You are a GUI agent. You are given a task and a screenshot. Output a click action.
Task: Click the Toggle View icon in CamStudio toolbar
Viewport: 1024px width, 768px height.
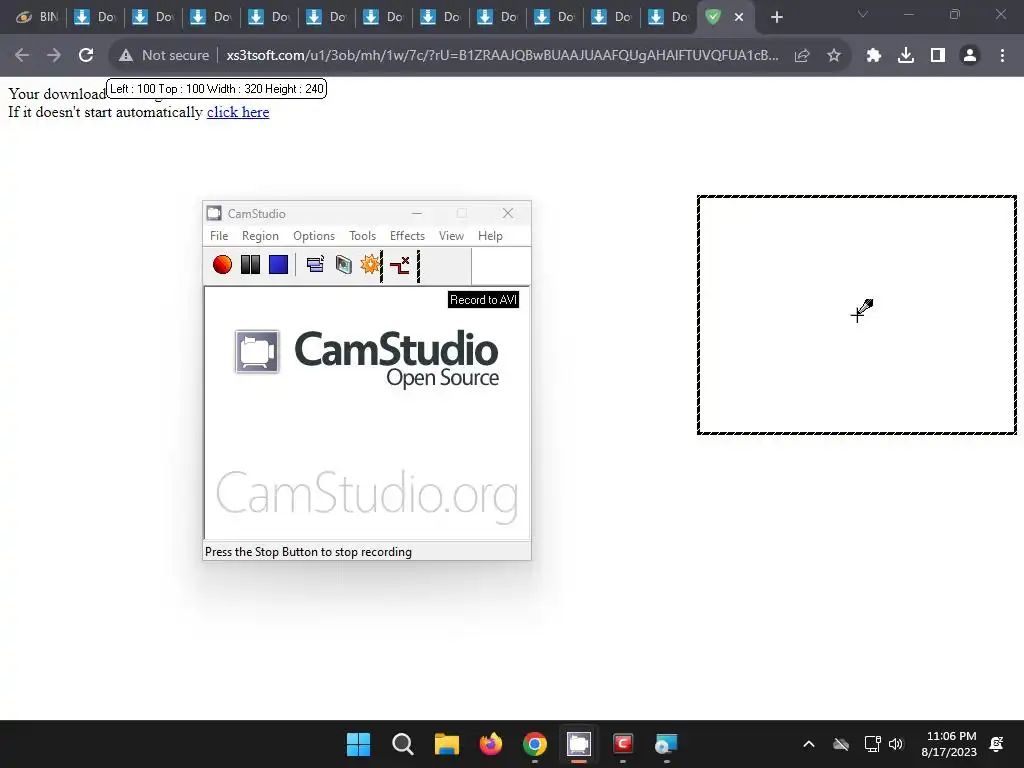tap(315, 264)
